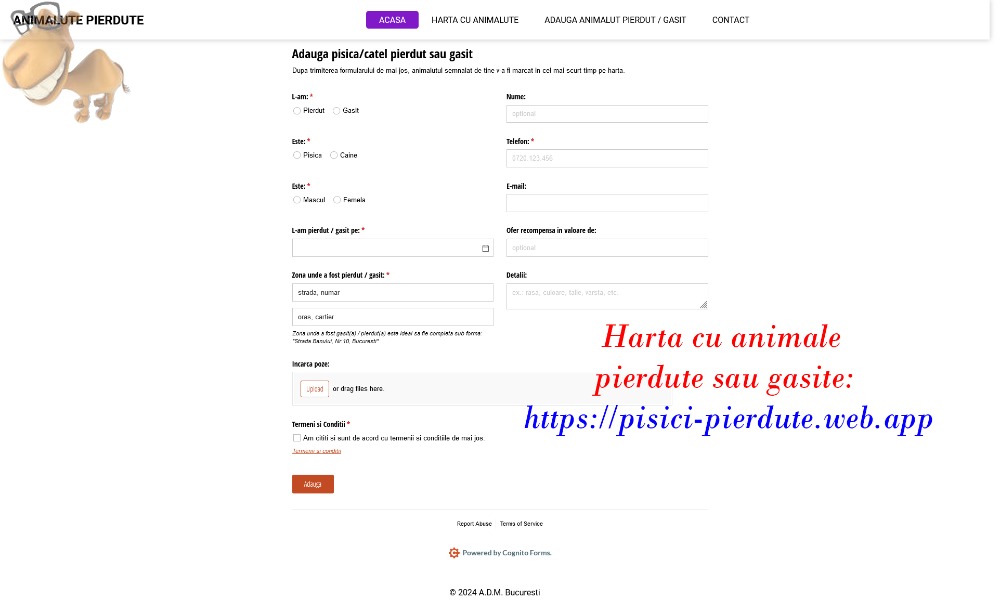
Task: Navigate to the Contact page
Action: pyautogui.click(x=730, y=20)
